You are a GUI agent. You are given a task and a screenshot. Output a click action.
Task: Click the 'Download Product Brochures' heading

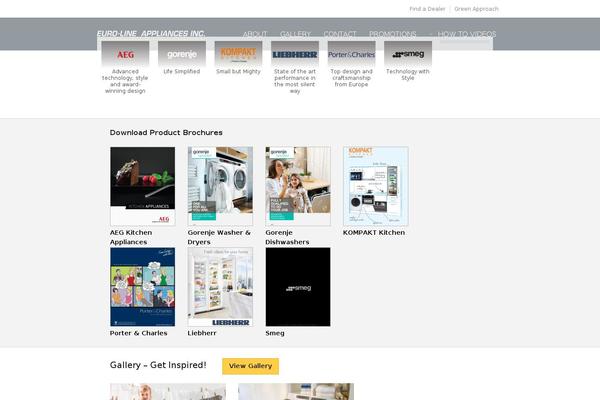pos(166,132)
